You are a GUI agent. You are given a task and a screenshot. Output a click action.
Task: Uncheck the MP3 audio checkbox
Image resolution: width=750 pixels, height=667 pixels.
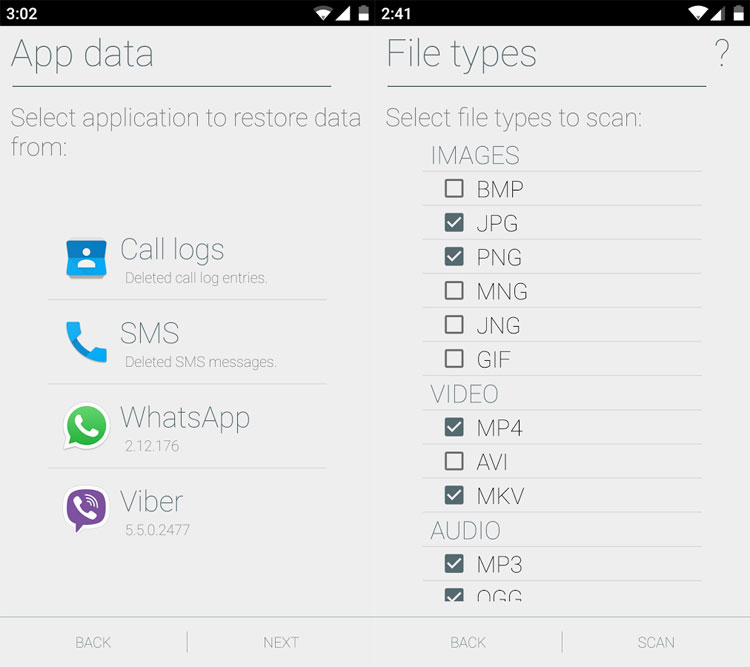pos(454,564)
